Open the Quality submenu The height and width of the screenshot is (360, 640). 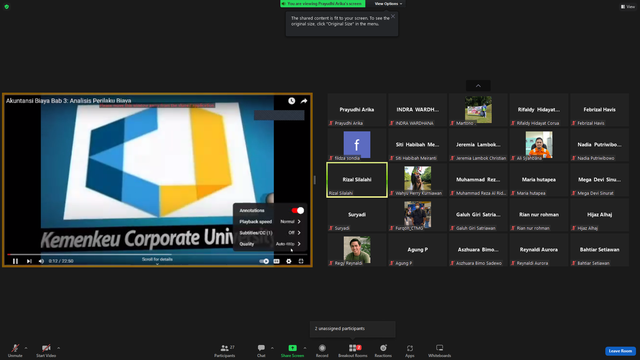[x=270, y=244]
